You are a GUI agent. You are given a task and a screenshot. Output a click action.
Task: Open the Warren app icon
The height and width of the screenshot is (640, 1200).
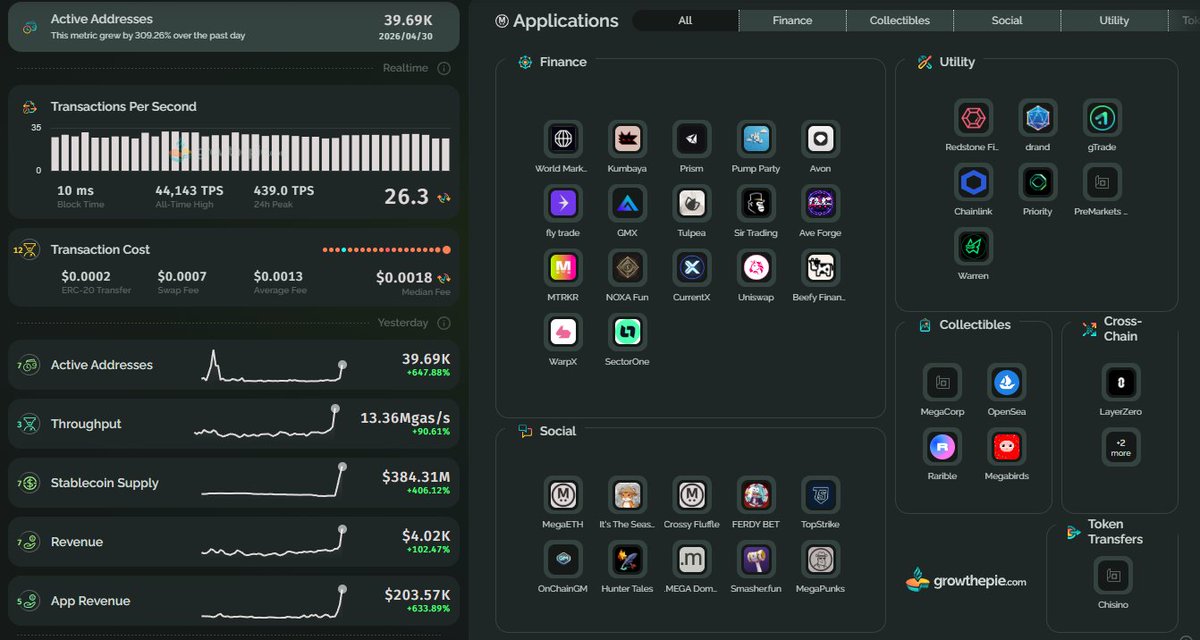tap(973, 246)
